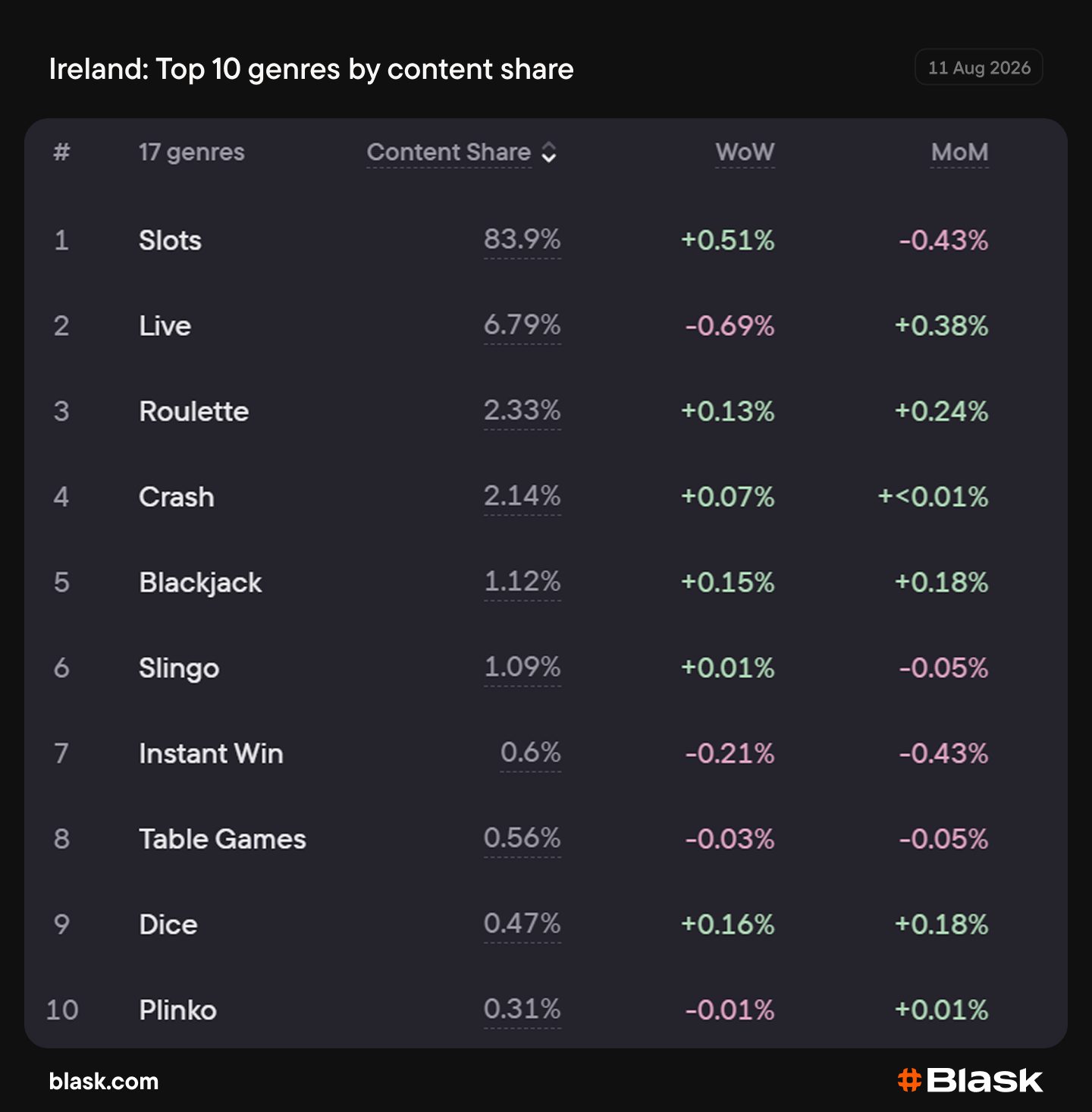The height and width of the screenshot is (1112, 1092).
Task: Open the blask.com link
Action: pyautogui.click(x=104, y=1081)
